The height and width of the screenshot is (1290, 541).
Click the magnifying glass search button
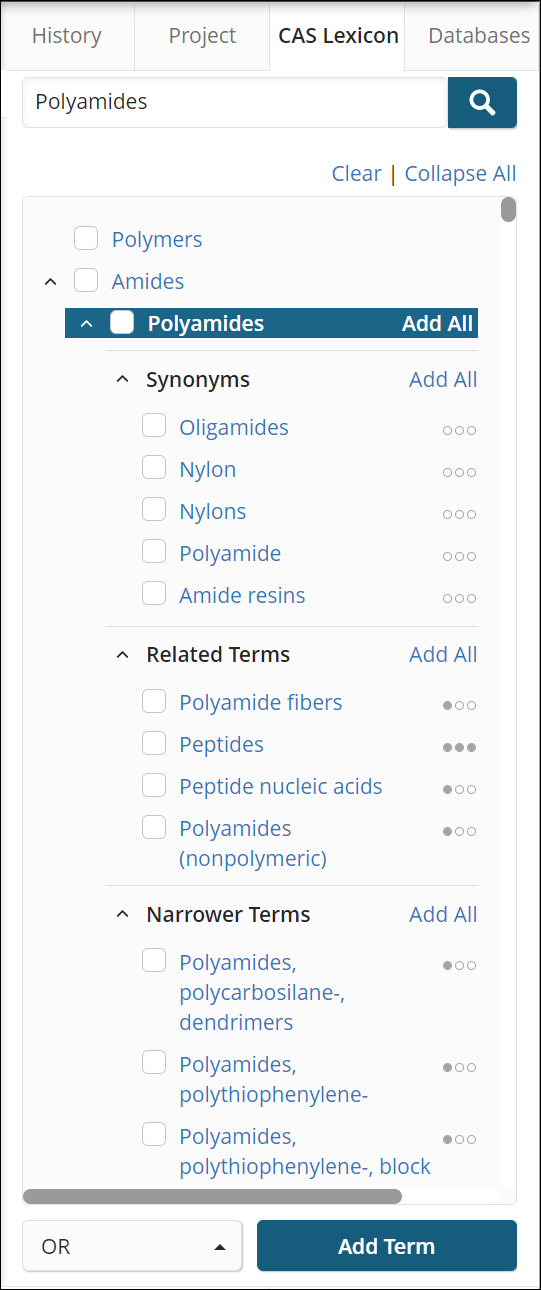(x=482, y=102)
